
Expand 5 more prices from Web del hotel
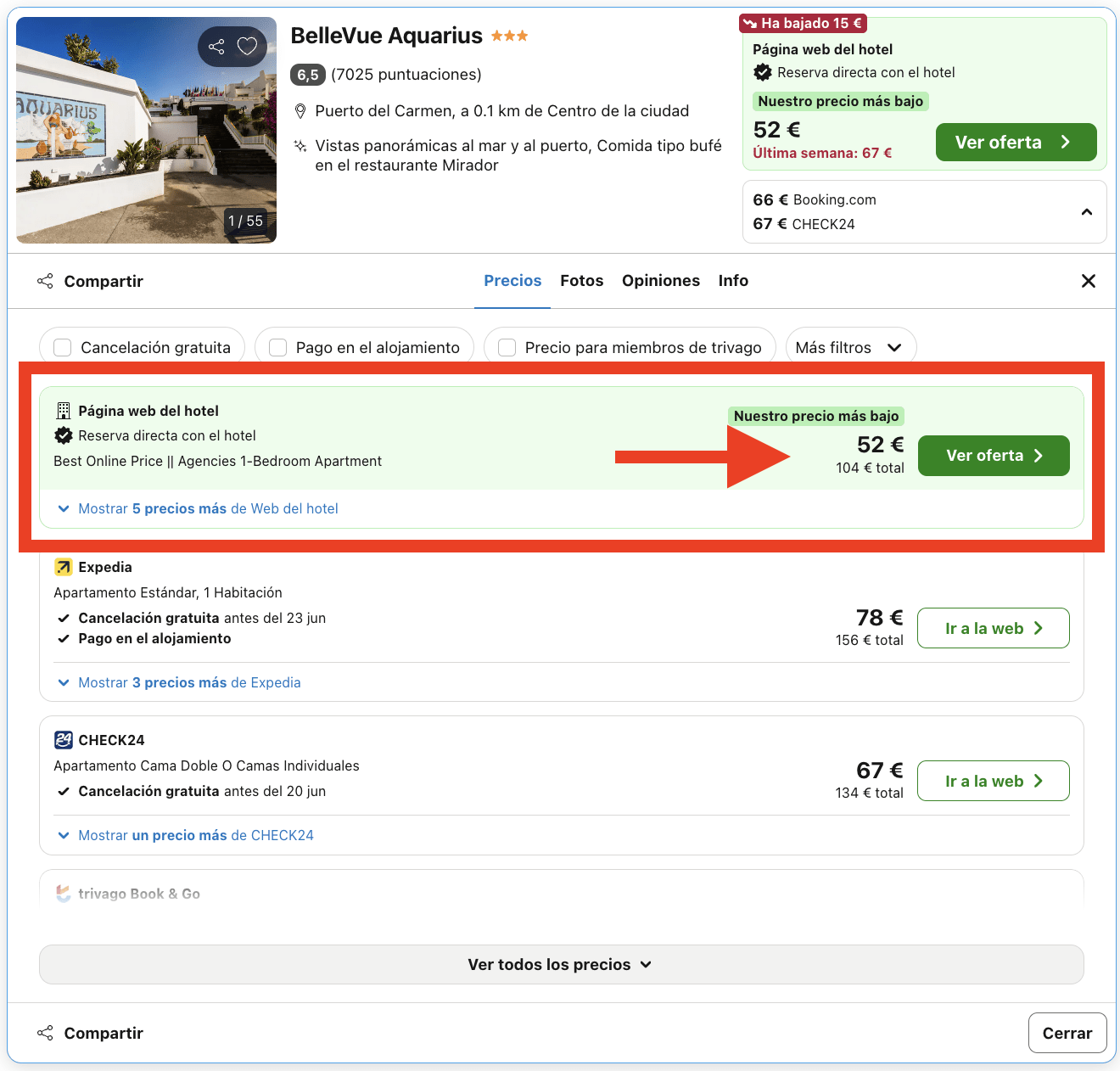click(x=207, y=508)
